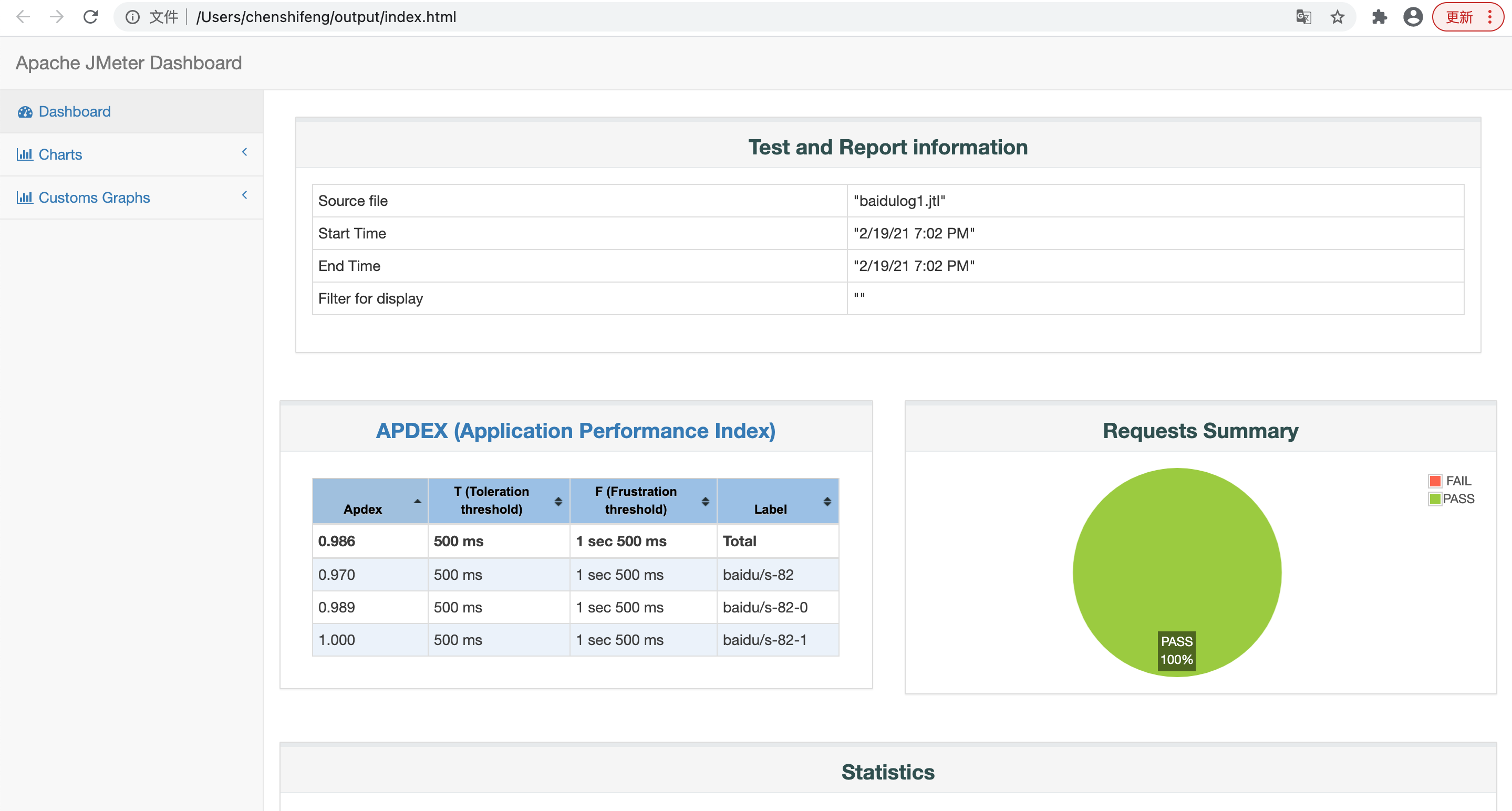
Task: Go back with the browser back arrow
Action: click(x=23, y=17)
